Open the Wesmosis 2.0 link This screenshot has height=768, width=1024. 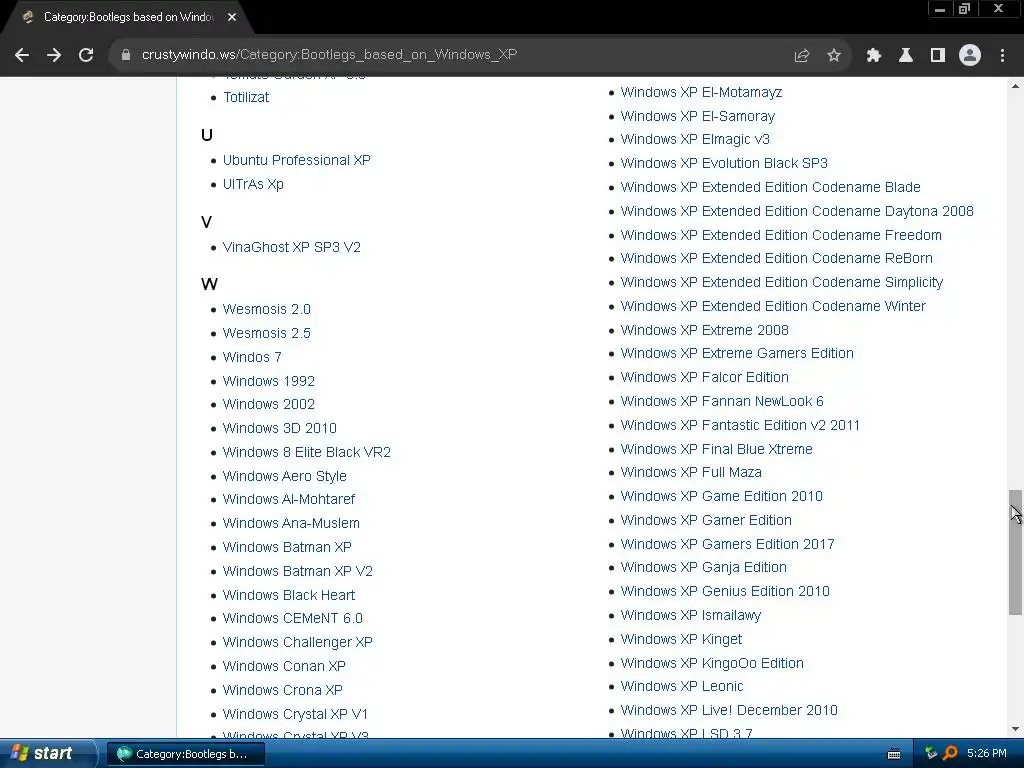click(266, 309)
